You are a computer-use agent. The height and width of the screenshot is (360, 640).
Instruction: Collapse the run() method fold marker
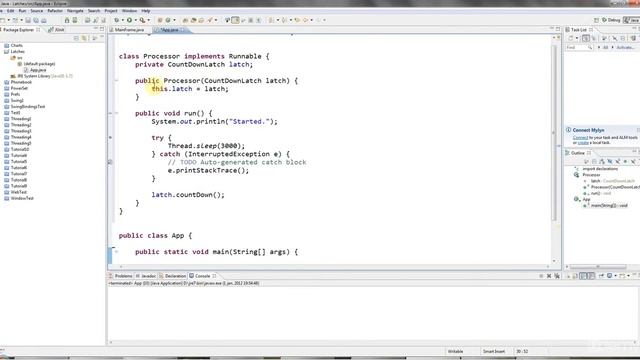click(x=116, y=113)
